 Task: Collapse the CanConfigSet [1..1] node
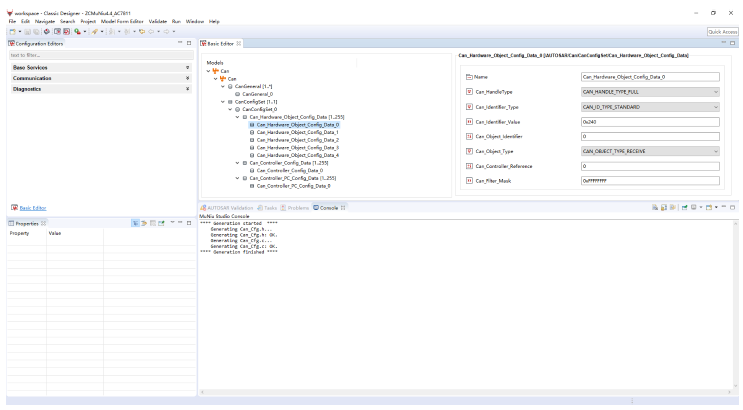click(x=223, y=102)
